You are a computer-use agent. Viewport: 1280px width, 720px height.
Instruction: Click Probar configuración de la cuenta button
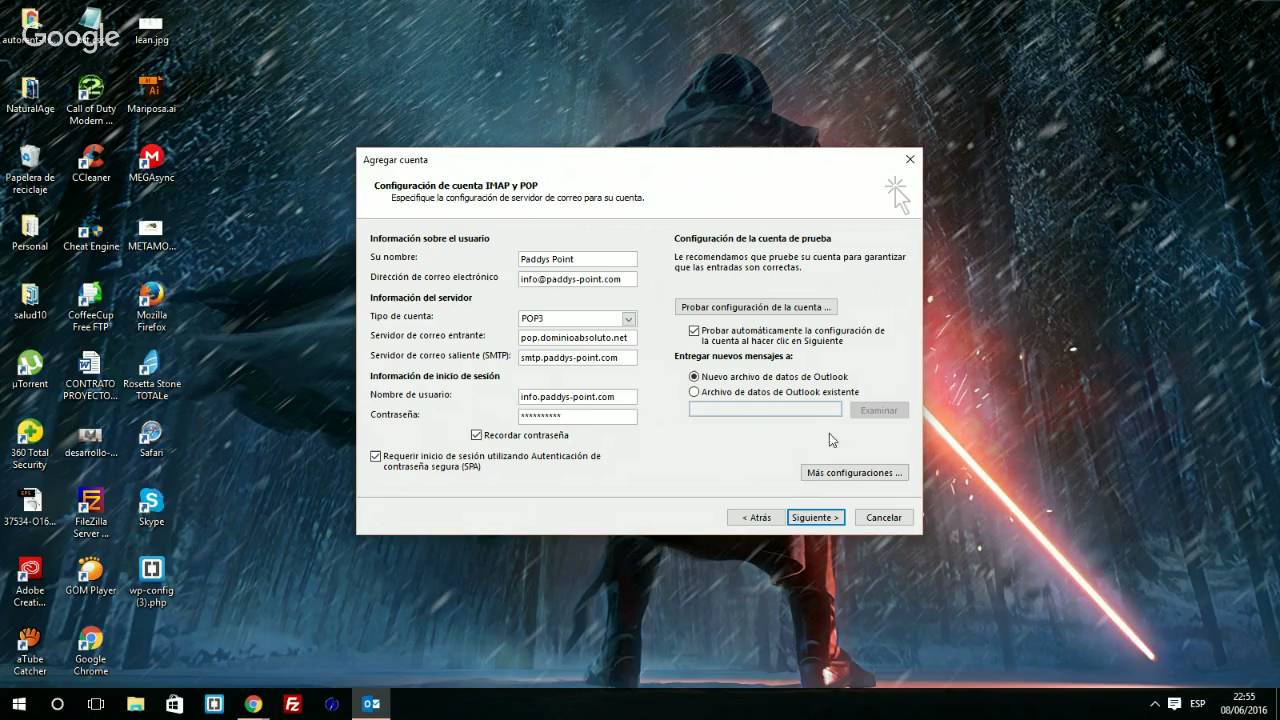(x=756, y=307)
